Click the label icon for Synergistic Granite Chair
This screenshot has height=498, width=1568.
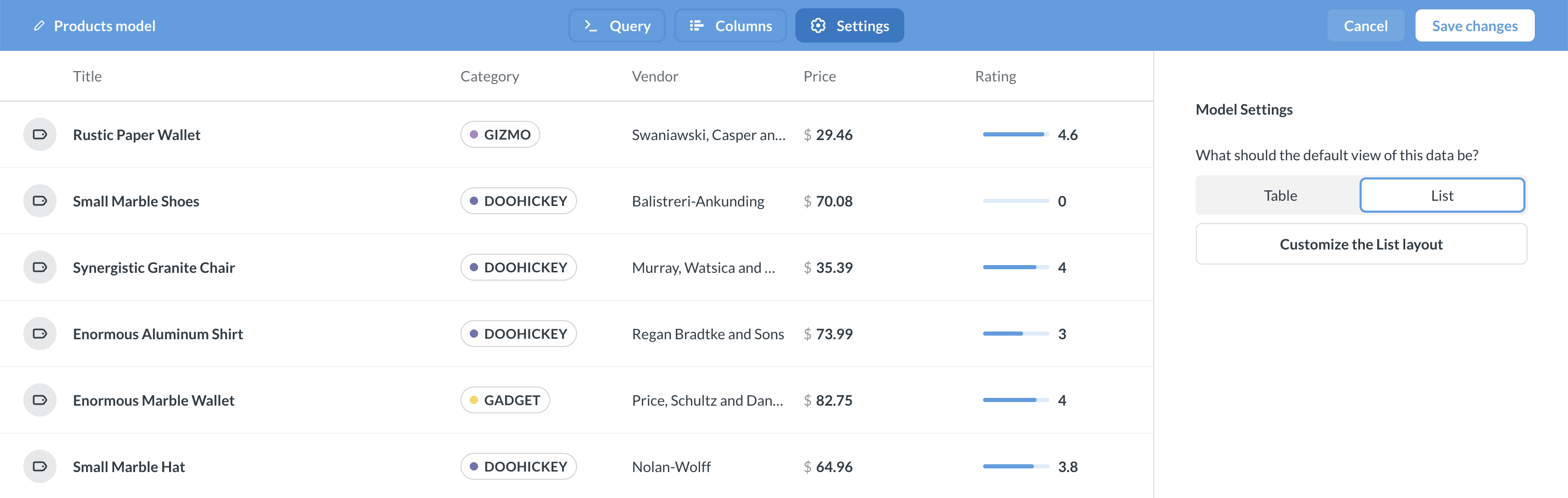click(x=39, y=267)
